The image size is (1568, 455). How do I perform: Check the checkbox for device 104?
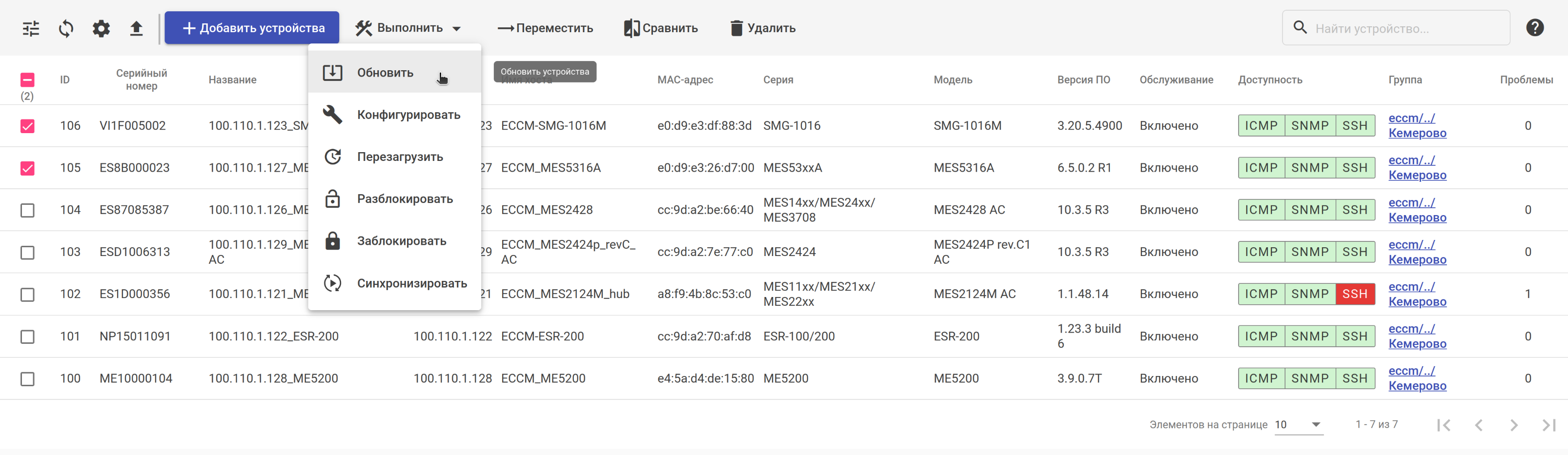pos(27,211)
